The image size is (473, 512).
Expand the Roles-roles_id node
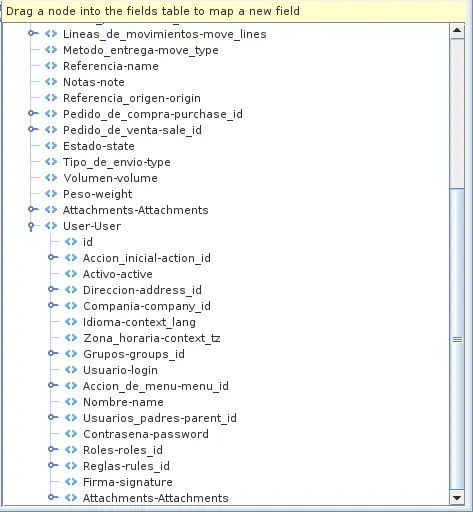coord(52,449)
